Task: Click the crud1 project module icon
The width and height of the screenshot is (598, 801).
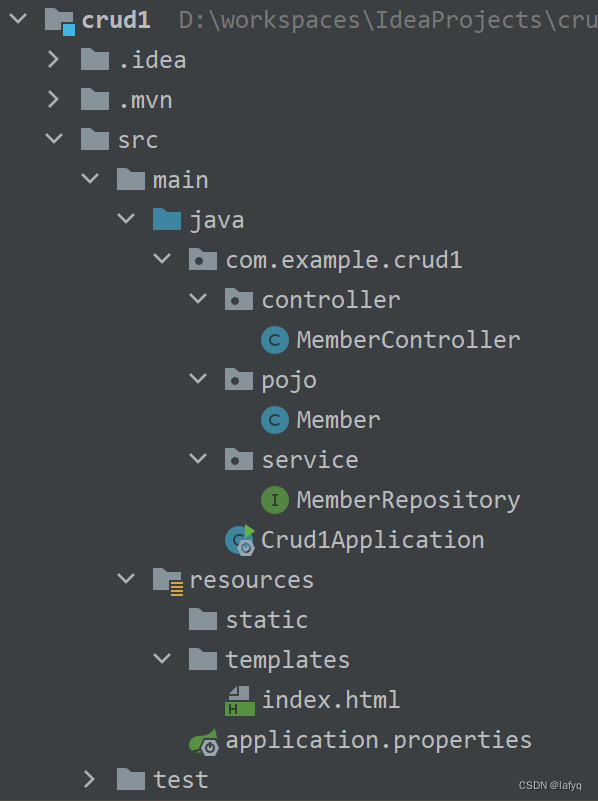Action: 60,21
